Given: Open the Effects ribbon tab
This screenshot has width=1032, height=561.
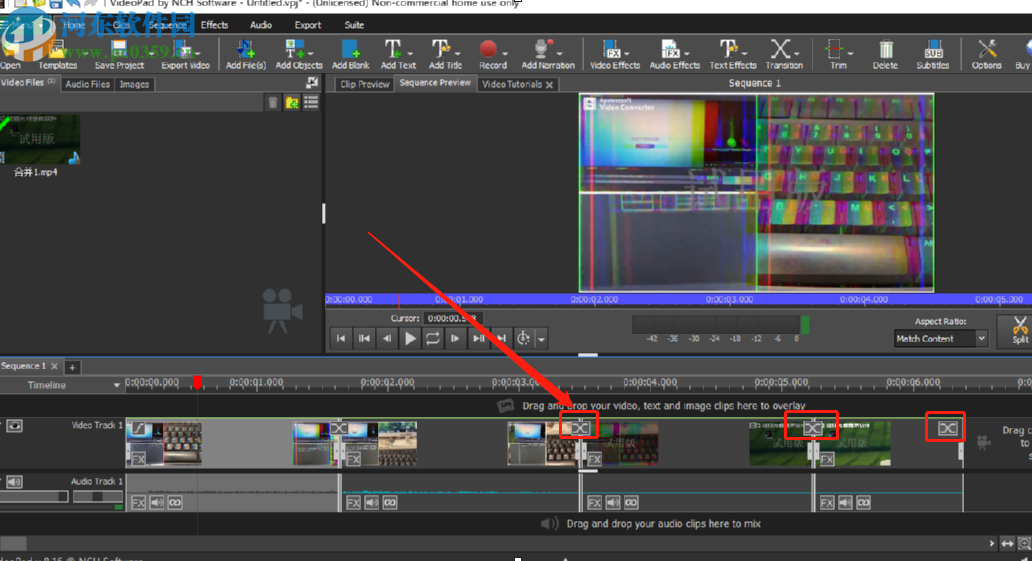Looking at the screenshot, I should click(214, 25).
